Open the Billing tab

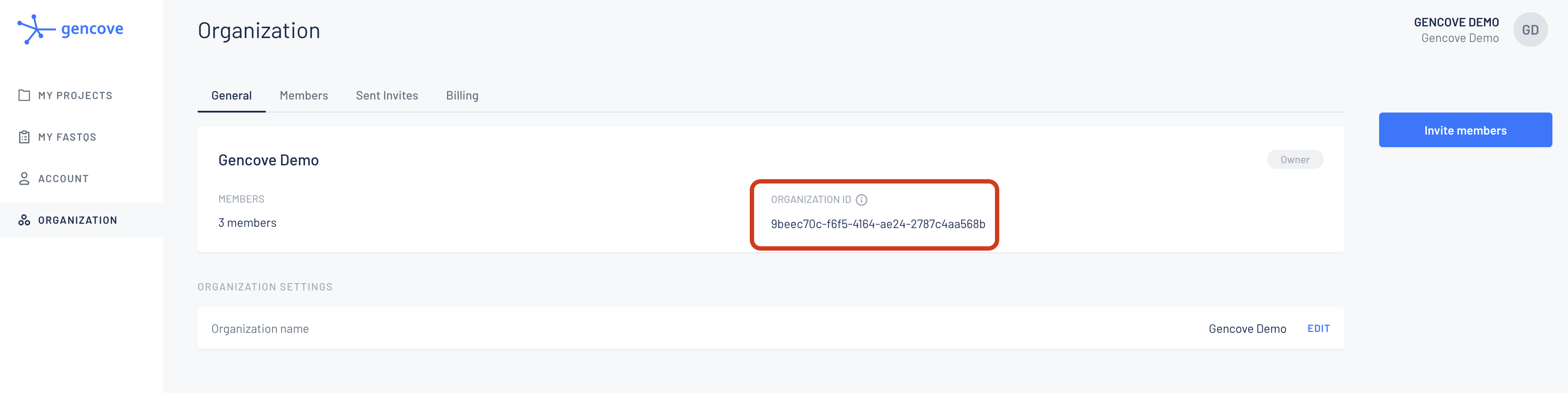tap(462, 96)
